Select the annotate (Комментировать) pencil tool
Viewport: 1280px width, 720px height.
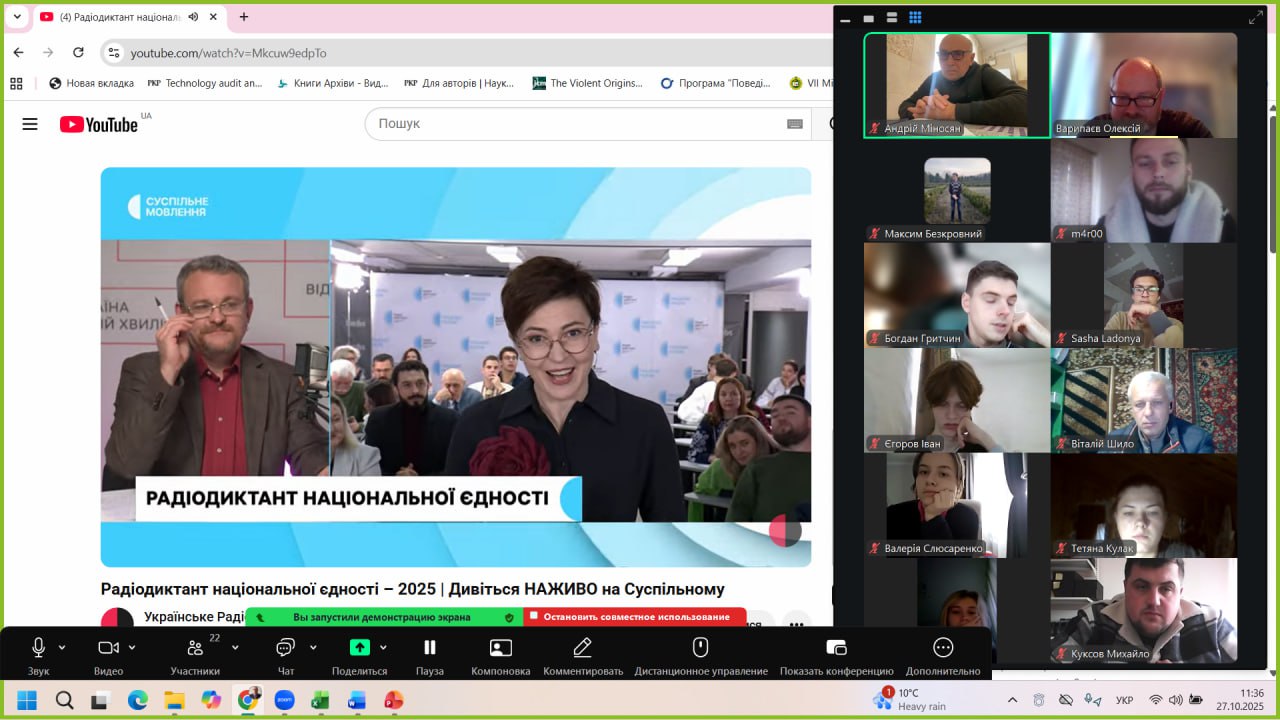pos(582,647)
